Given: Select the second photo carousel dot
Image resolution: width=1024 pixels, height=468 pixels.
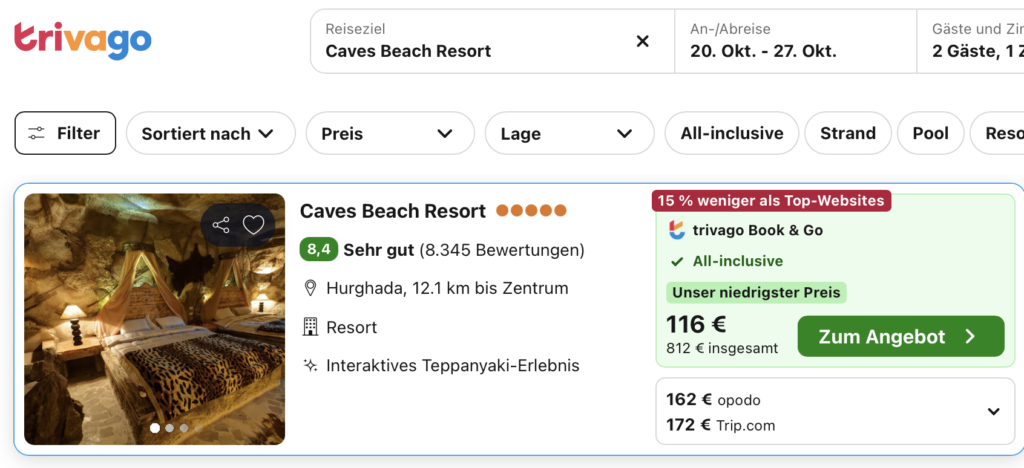Looking at the screenshot, I should pyautogui.click(x=169, y=428).
